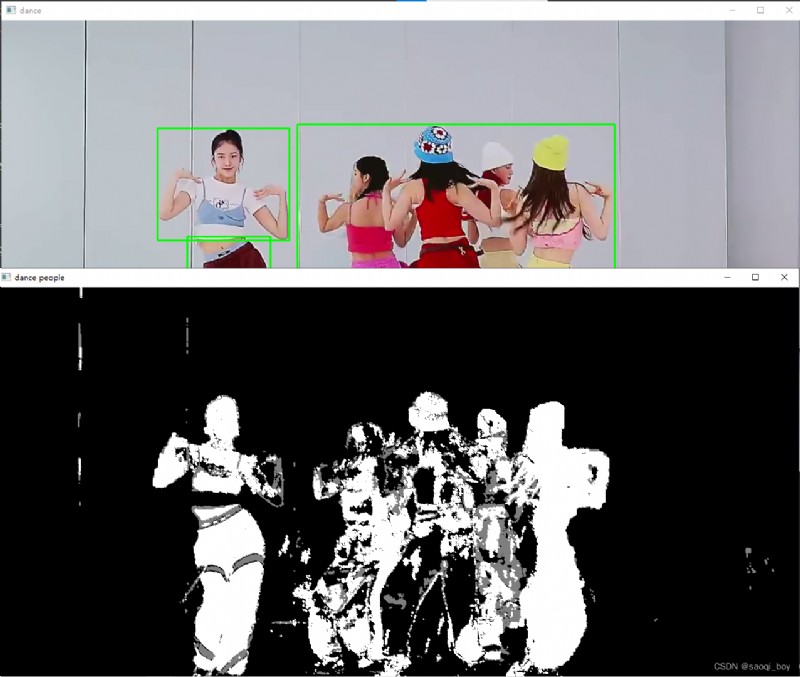Click the dance window video frame
Image resolution: width=800 pixels, height=677 pixels.
[400, 144]
